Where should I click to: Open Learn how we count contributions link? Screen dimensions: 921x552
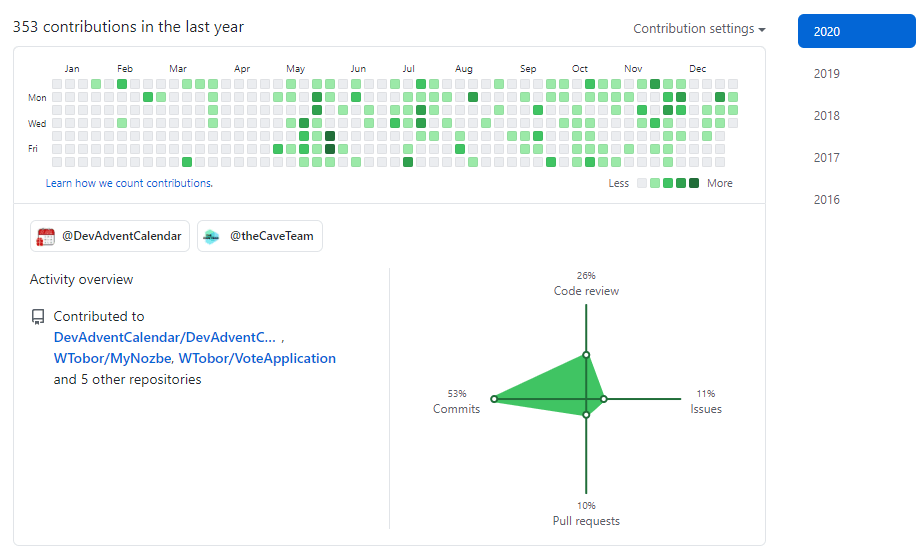click(129, 184)
